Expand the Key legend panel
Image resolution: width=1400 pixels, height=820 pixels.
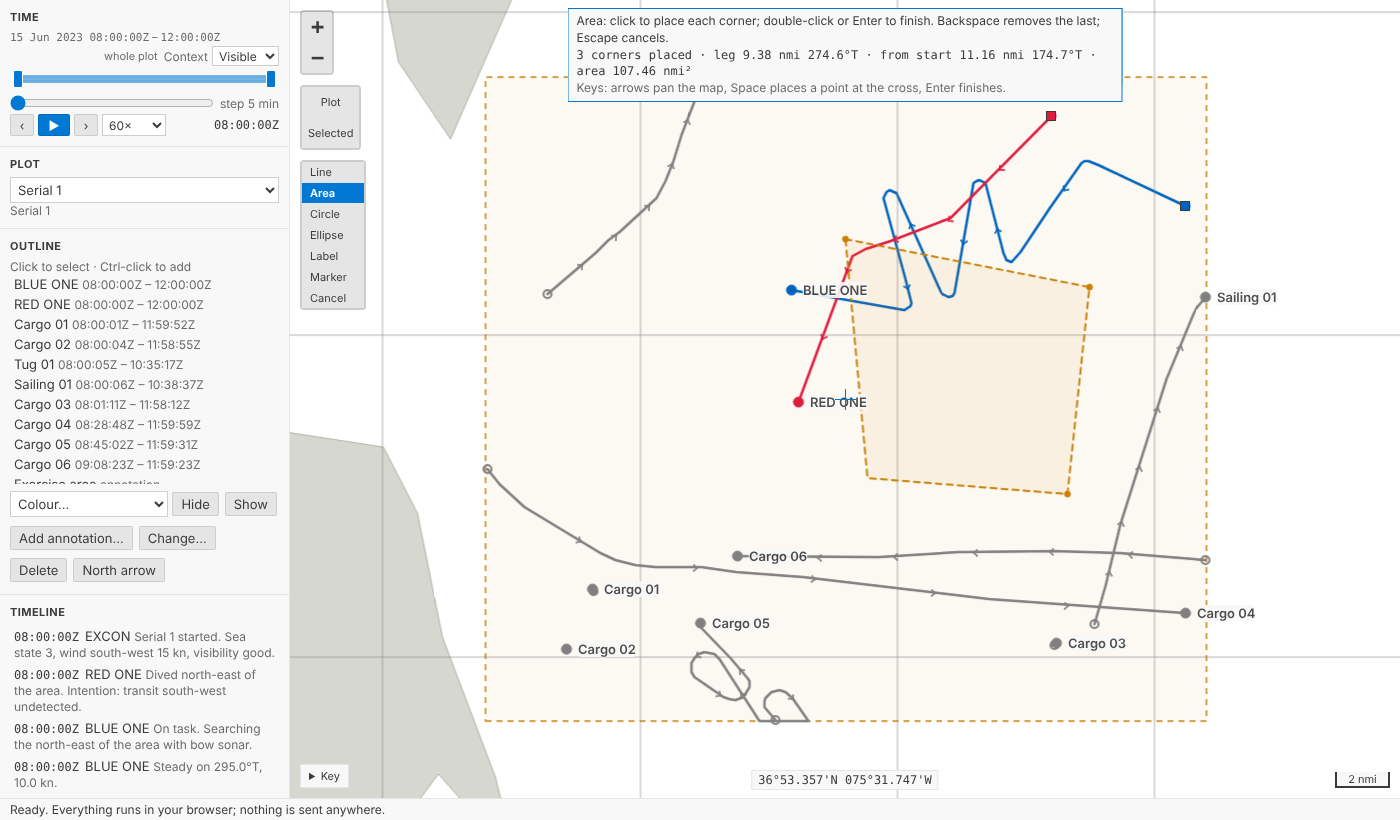(x=324, y=776)
